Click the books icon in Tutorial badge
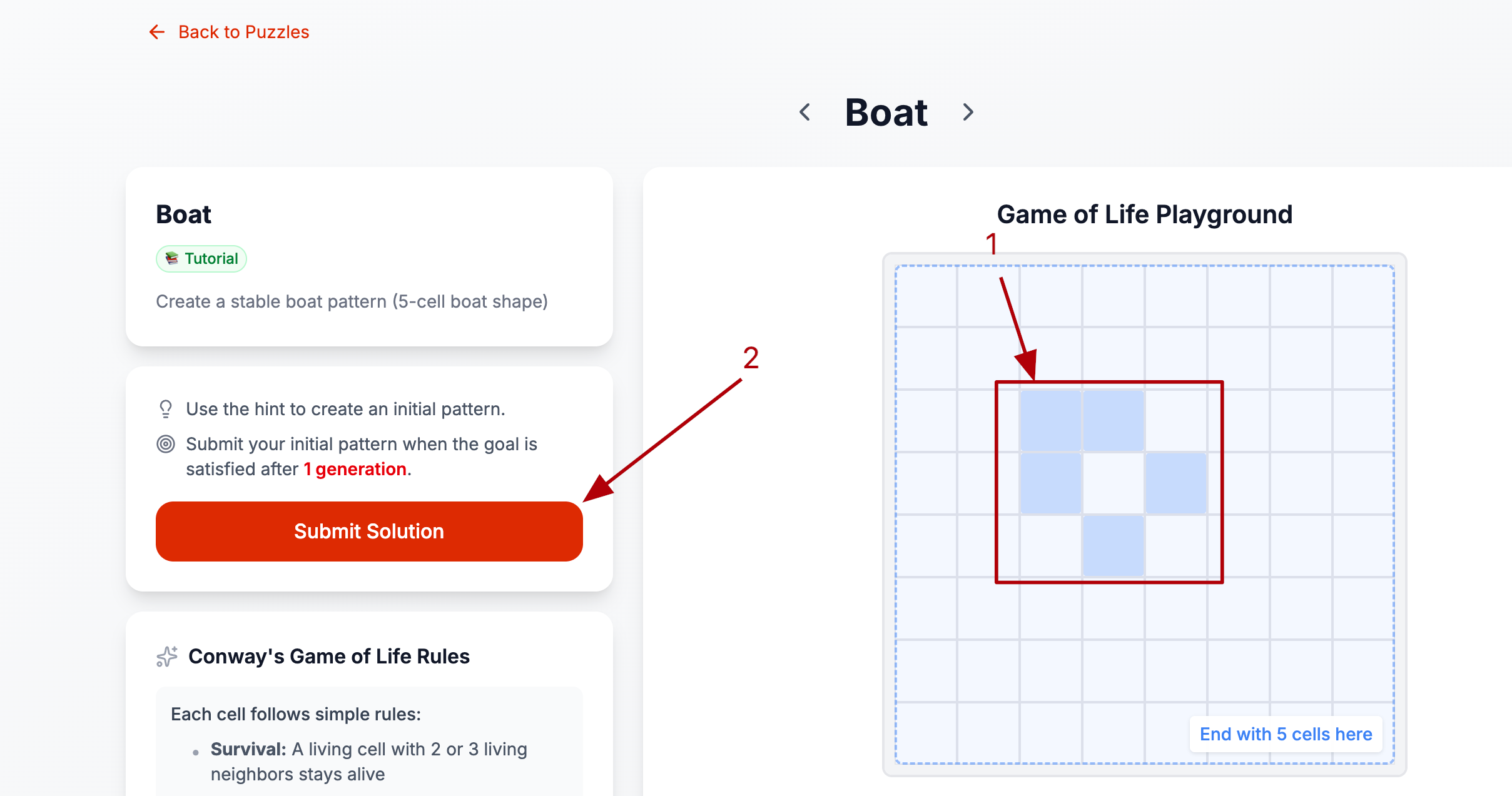1512x796 pixels. (172, 258)
